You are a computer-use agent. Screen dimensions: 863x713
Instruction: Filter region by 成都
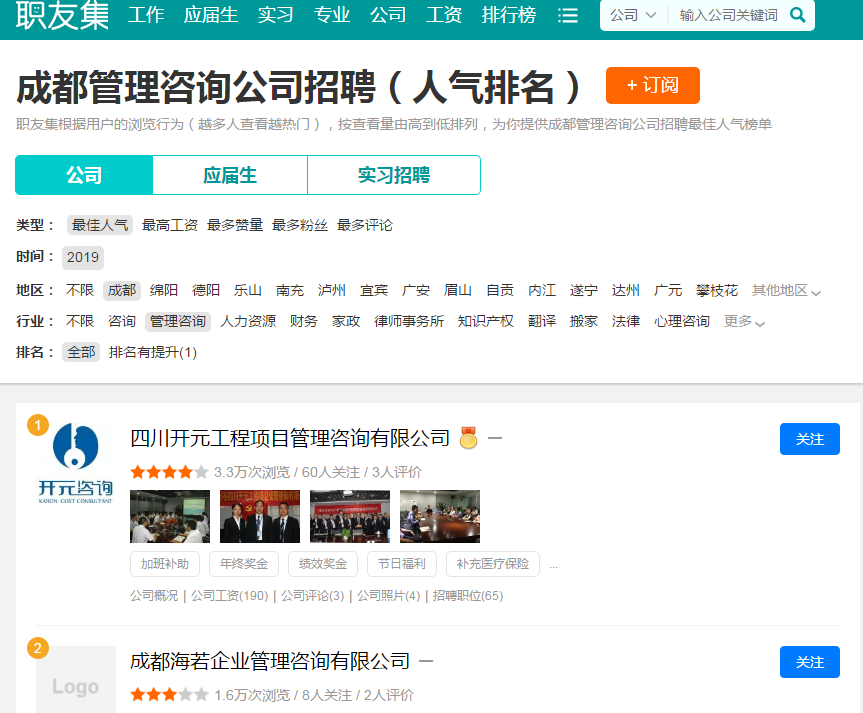(122, 291)
